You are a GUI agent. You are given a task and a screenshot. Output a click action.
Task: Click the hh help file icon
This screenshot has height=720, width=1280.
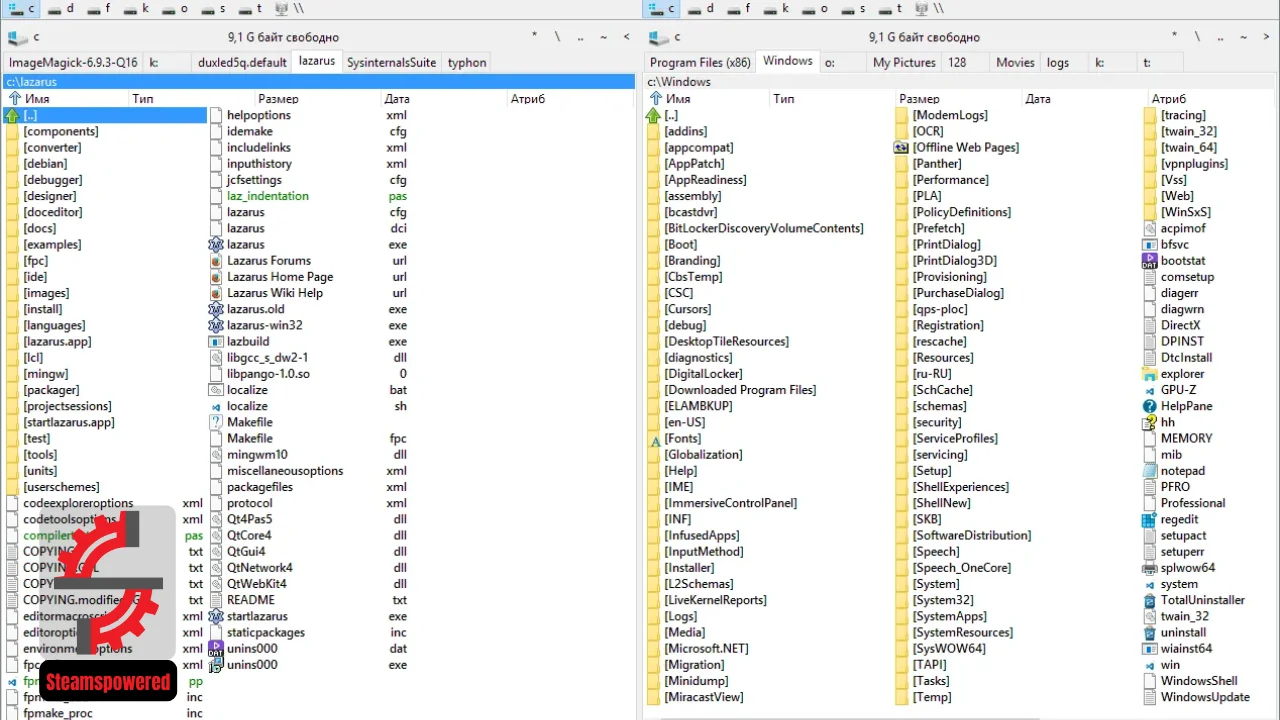[1150, 422]
